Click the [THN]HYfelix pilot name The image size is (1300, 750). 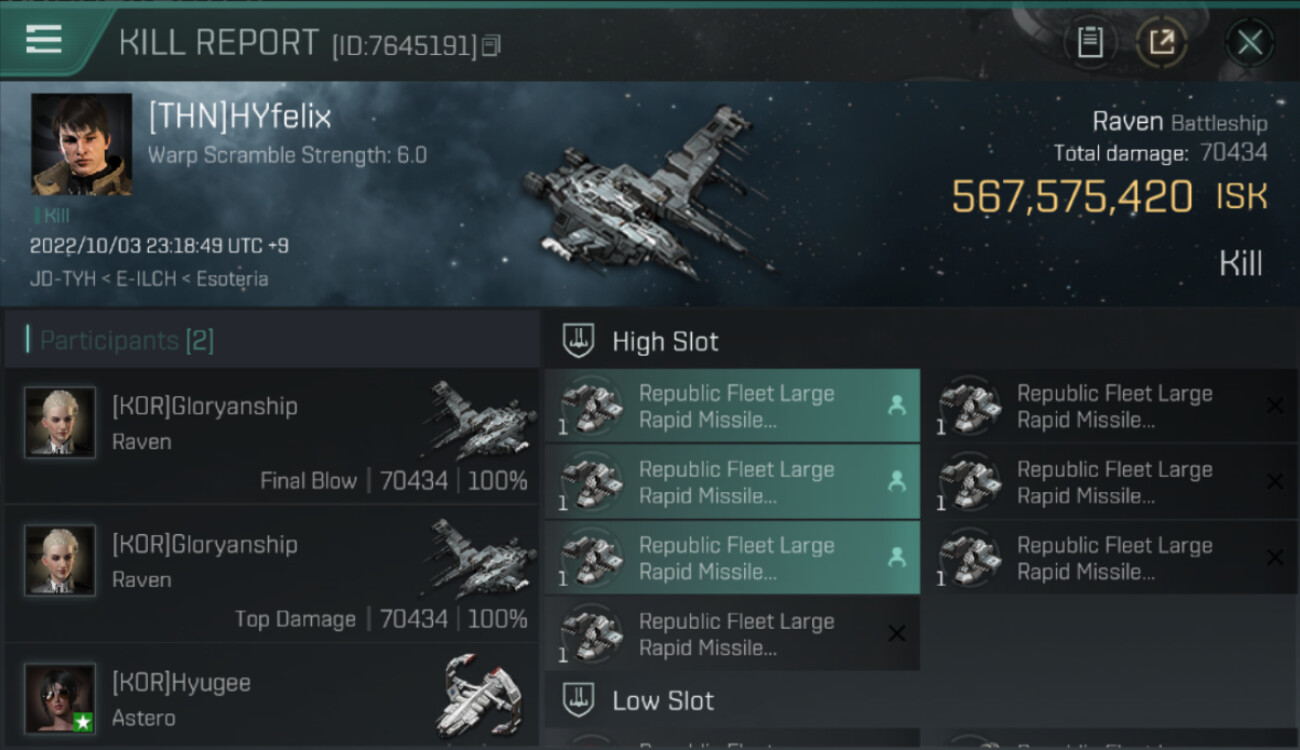click(x=240, y=118)
